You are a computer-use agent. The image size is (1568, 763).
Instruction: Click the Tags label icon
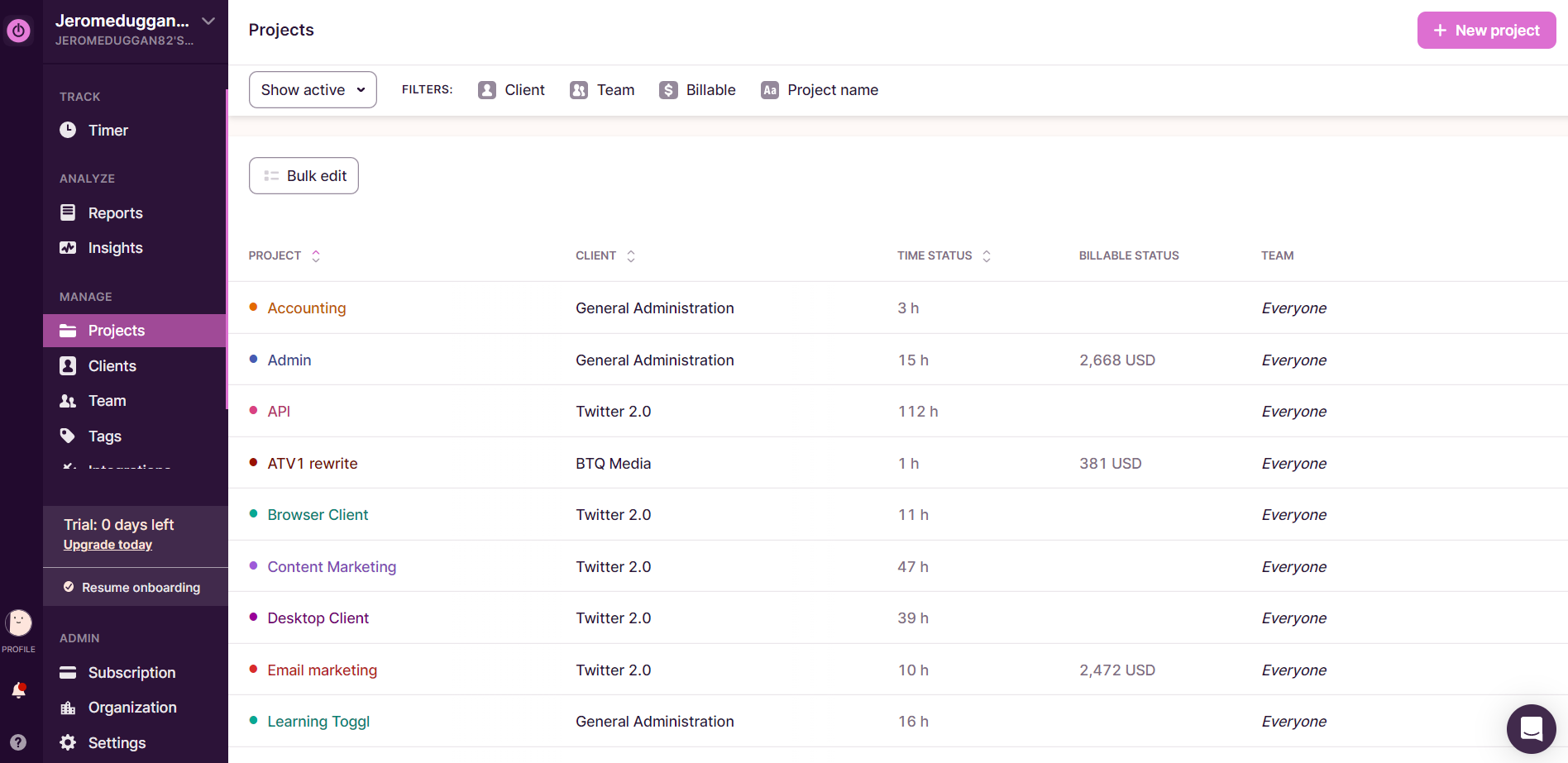68,436
